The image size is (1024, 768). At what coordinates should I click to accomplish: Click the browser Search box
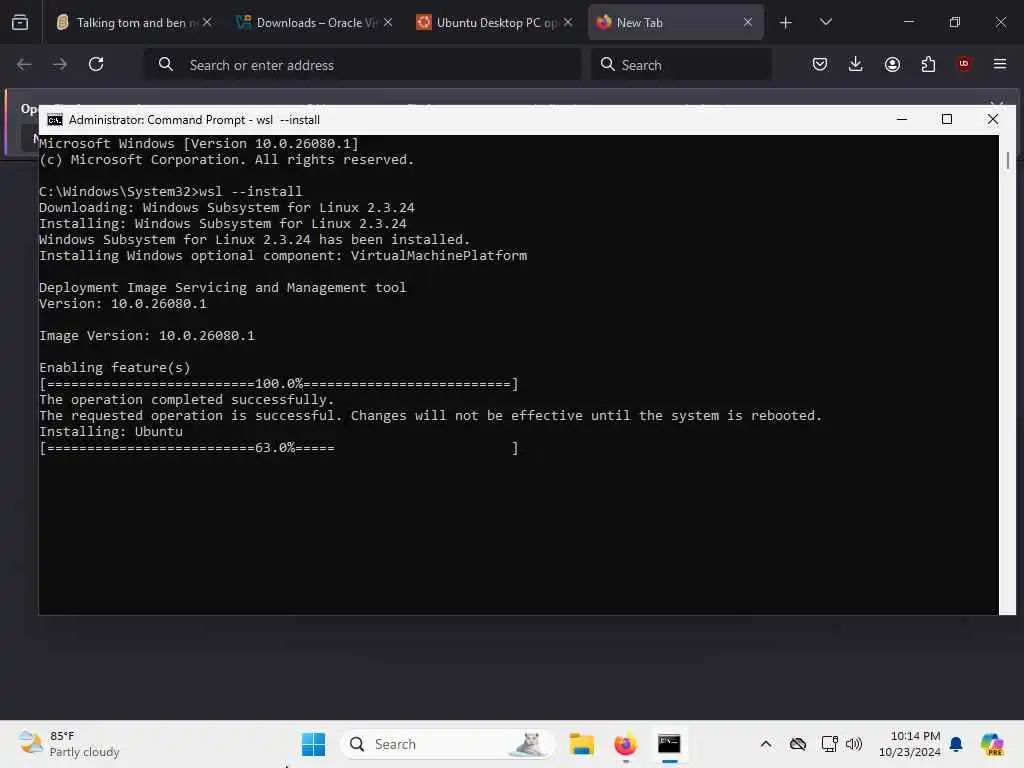pyautogui.click(x=681, y=65)
